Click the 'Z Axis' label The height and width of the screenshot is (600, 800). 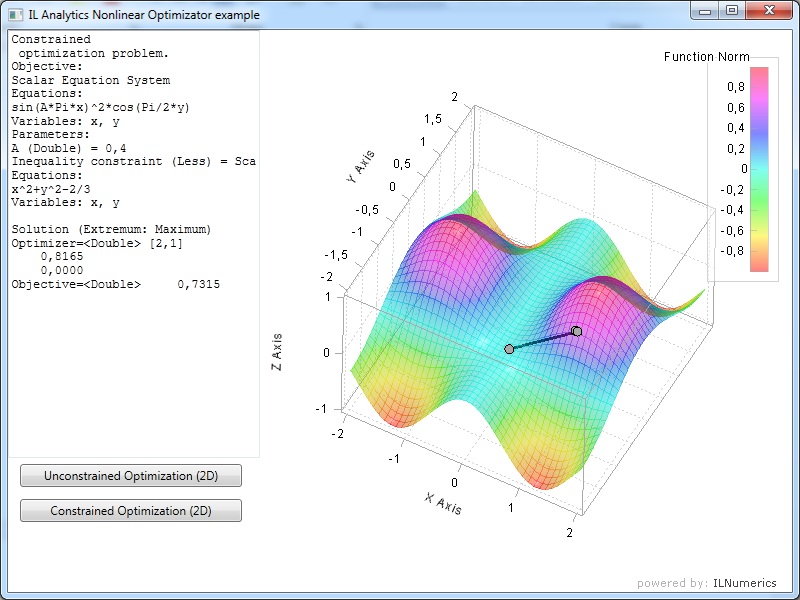[x=277, y=352]
